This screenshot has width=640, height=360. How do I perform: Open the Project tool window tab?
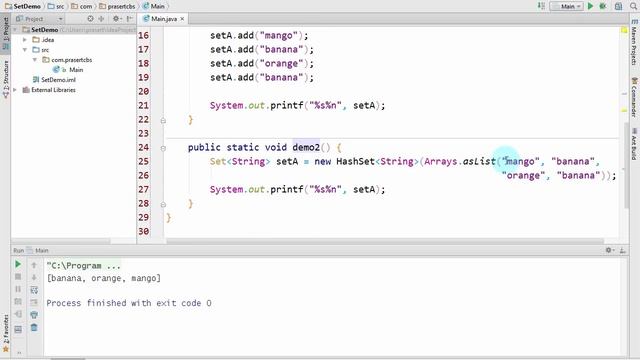[x=6, y=33]
